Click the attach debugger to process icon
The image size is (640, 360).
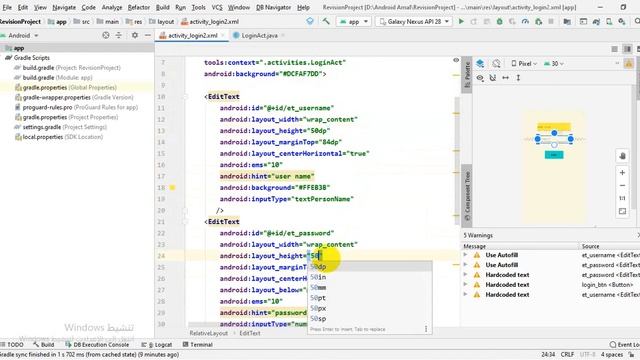click(x=538, y=21)
